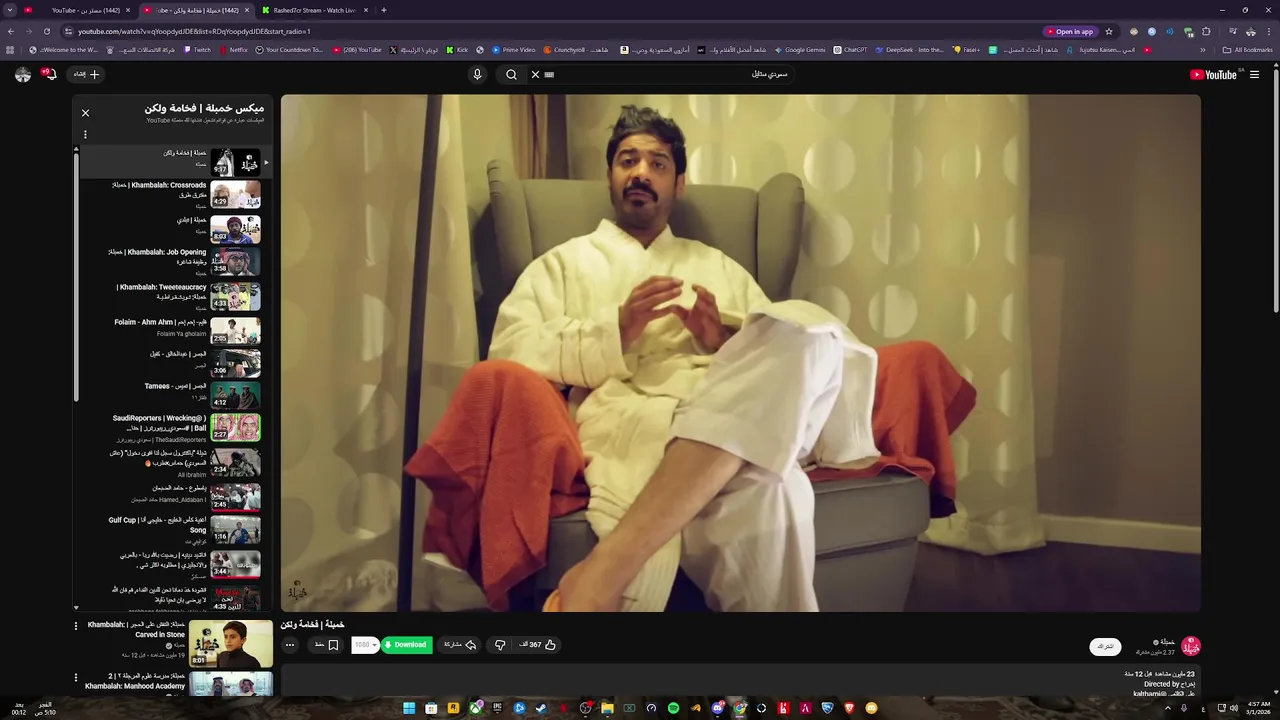Click the main video player
This screenshot has height=720, width=1280.
click(740, 353)
